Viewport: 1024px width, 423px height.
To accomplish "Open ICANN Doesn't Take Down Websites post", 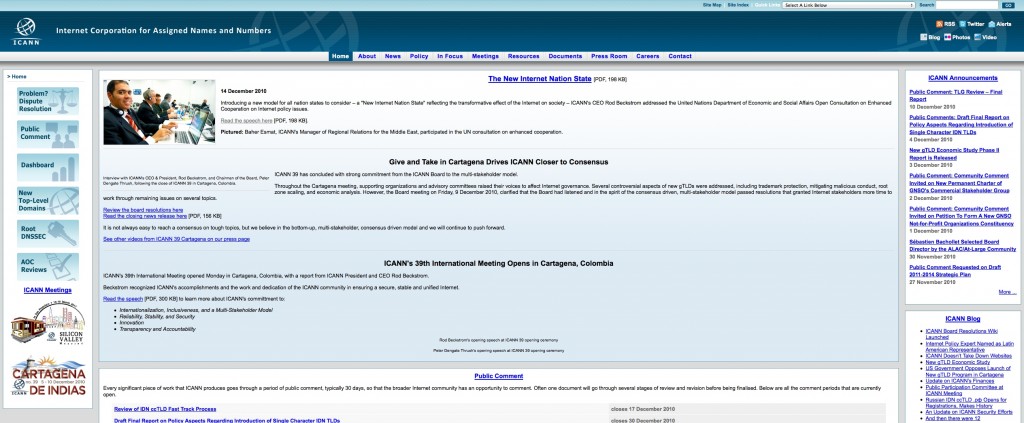I will [968, 356].
